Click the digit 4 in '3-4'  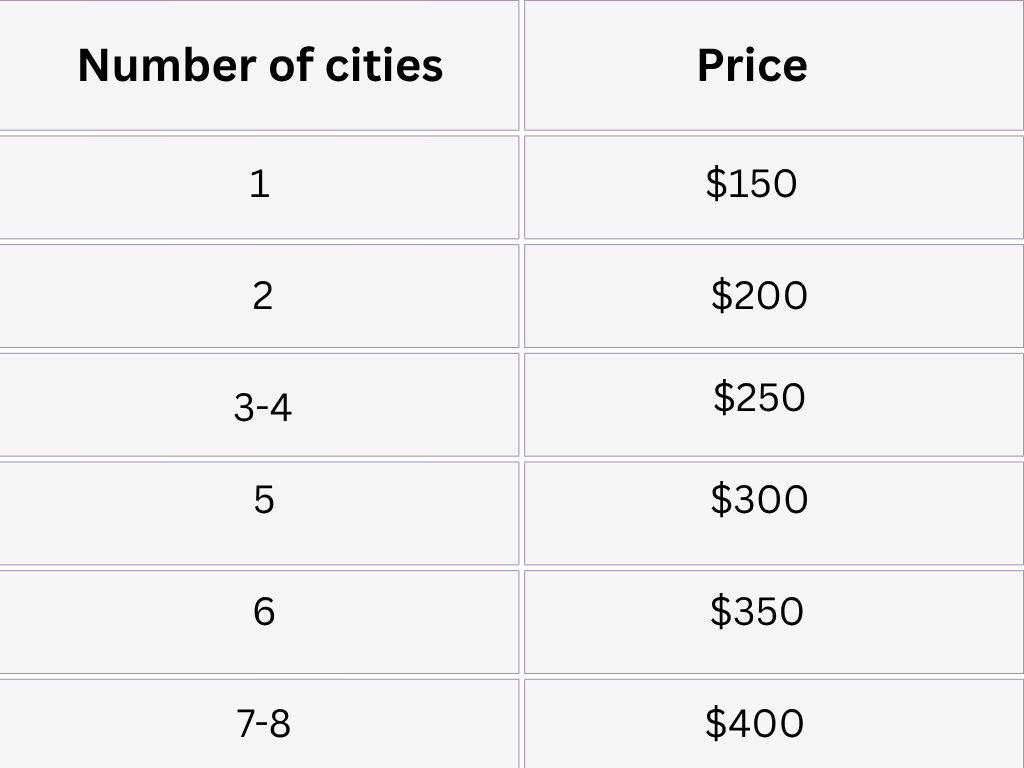pyautogui.click(x=281, y=407)
